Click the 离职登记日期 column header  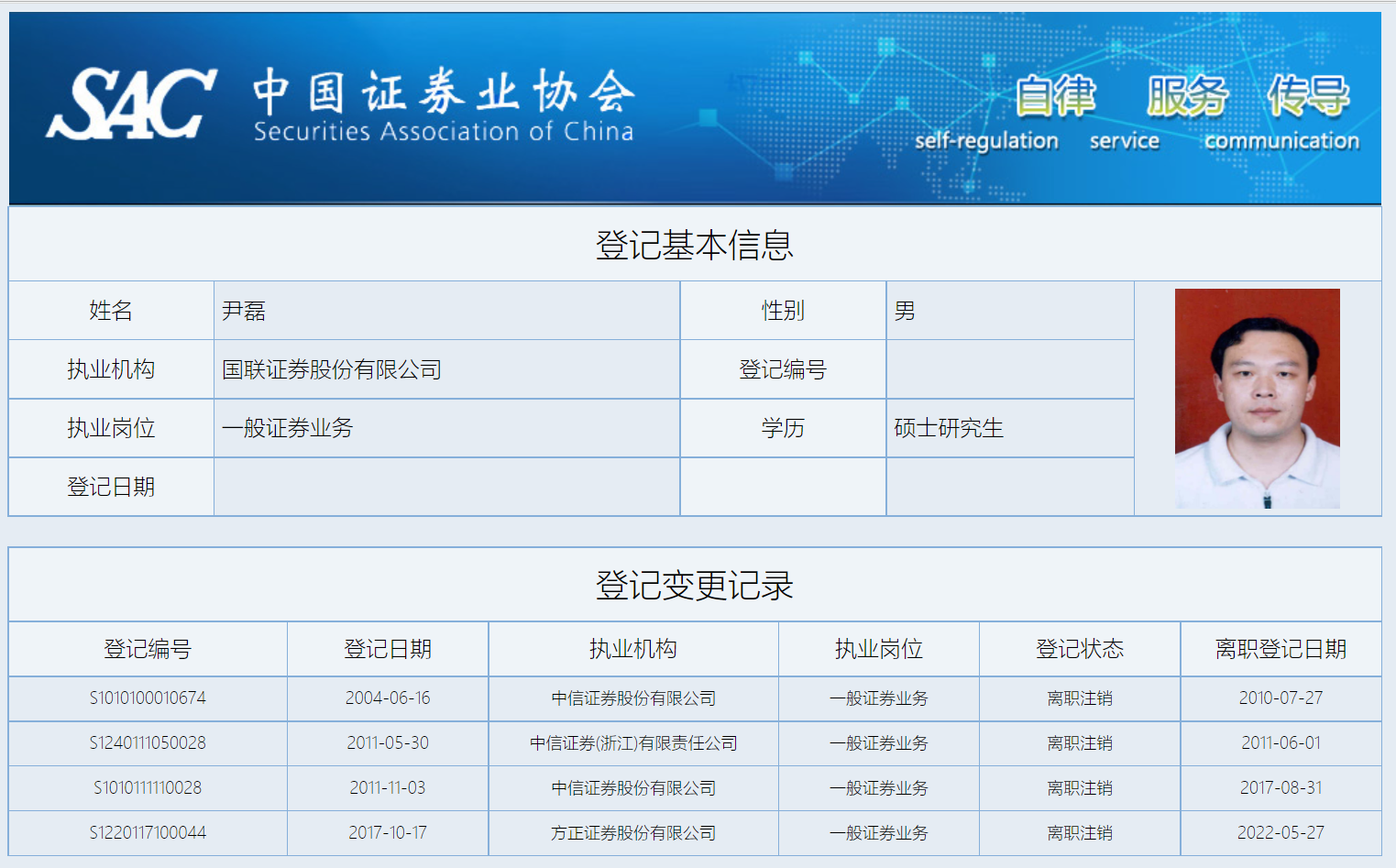point(1281,649)
